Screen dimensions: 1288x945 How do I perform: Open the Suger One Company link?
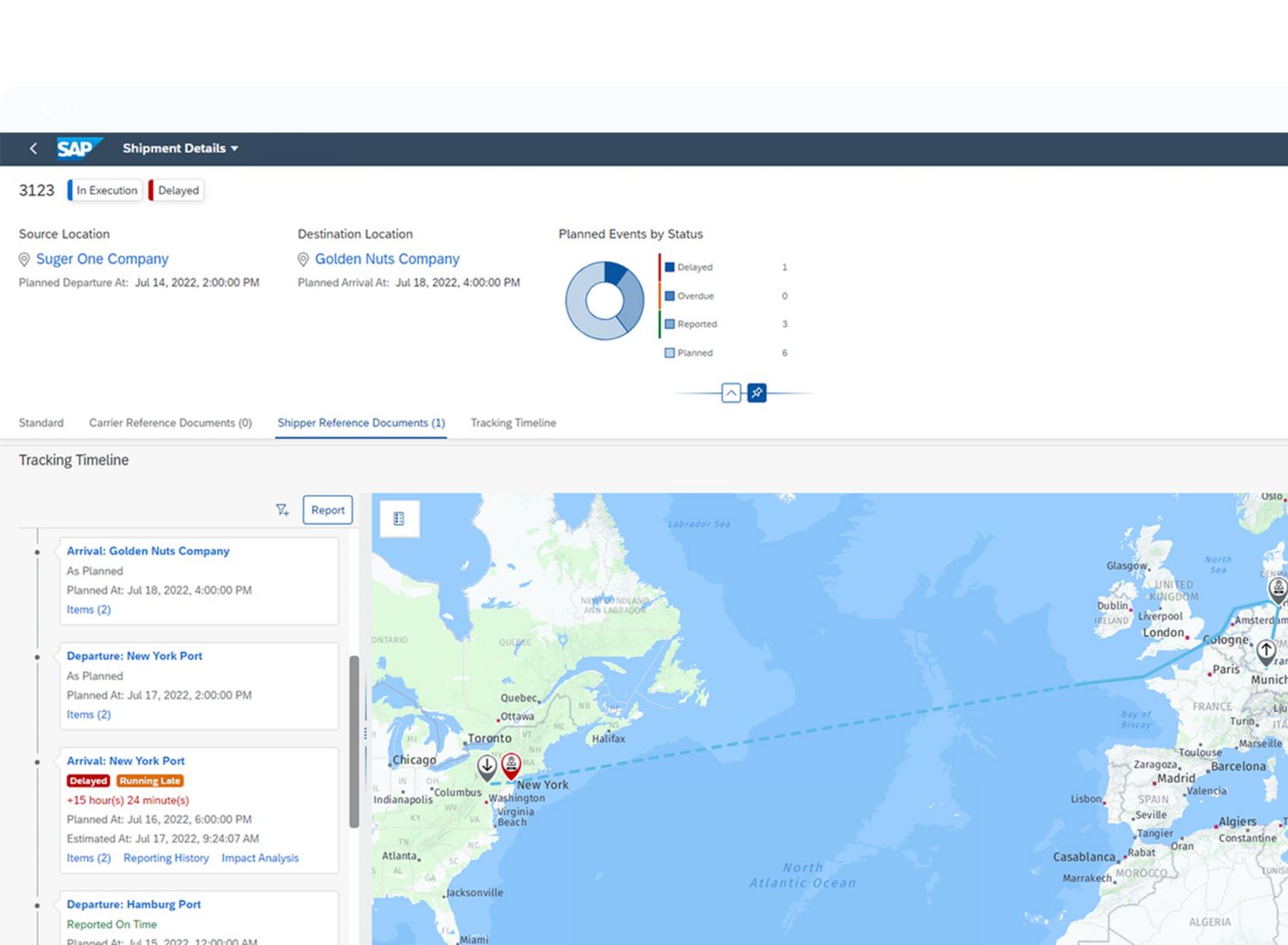point(102,259)
